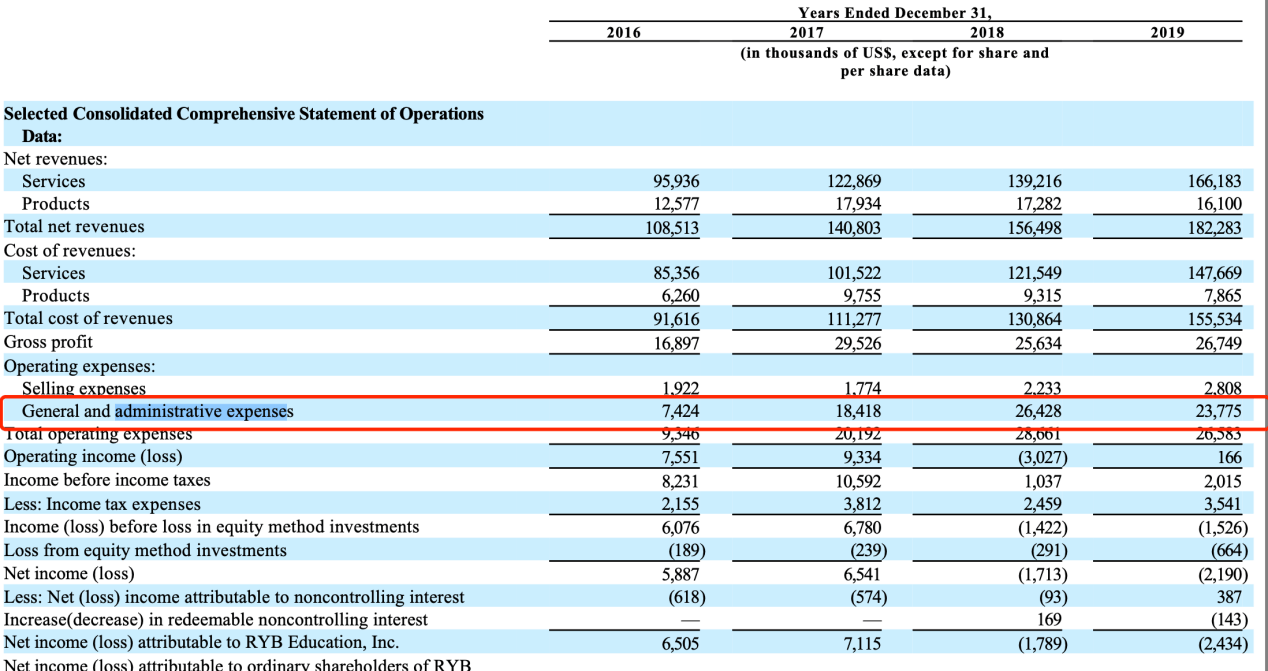Screen dimensions: 1268x671
Task: Click the "Total cost of revenues" label
Action: (x=88, y=318)
